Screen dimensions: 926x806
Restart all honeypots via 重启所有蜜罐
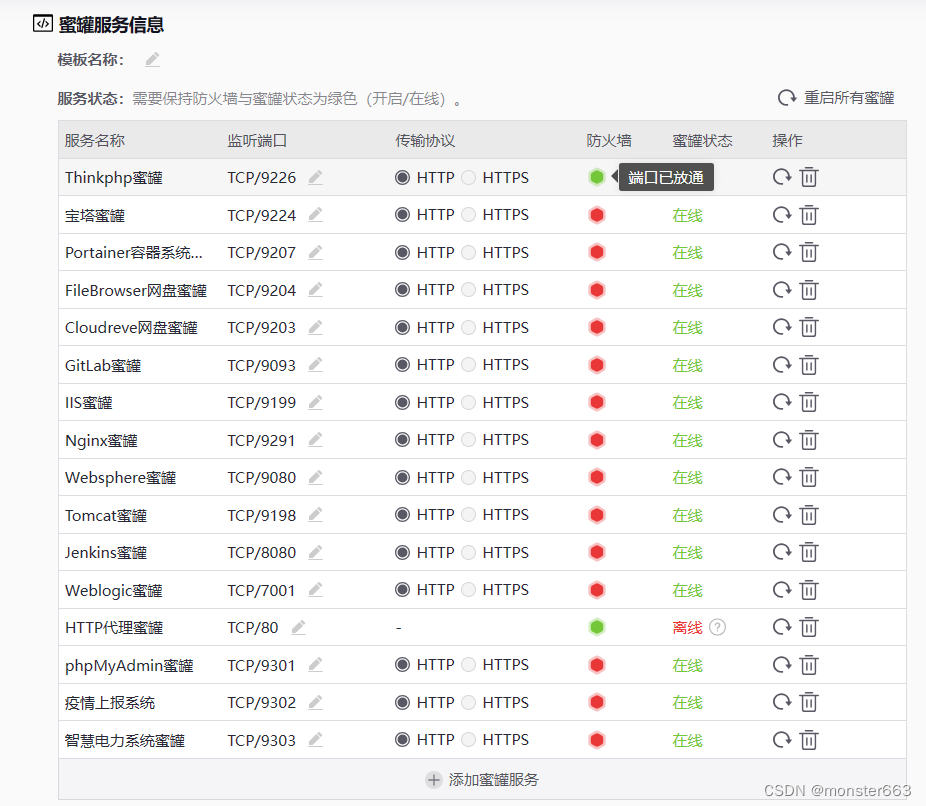[x=836, y=97]
